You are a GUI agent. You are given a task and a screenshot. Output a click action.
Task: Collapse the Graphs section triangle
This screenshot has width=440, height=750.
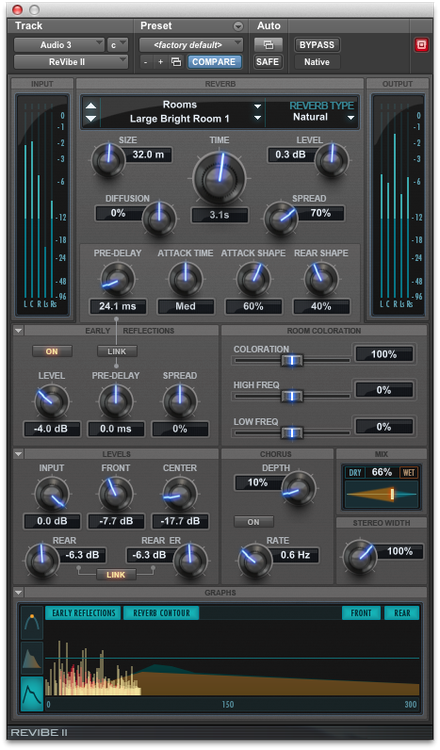coord(18,593)
